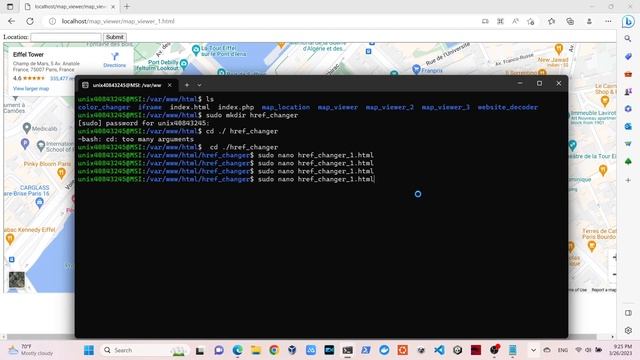The width and height of the screenshot is (640, 360).
Task: Submit the location form
Action: [115, 37]
